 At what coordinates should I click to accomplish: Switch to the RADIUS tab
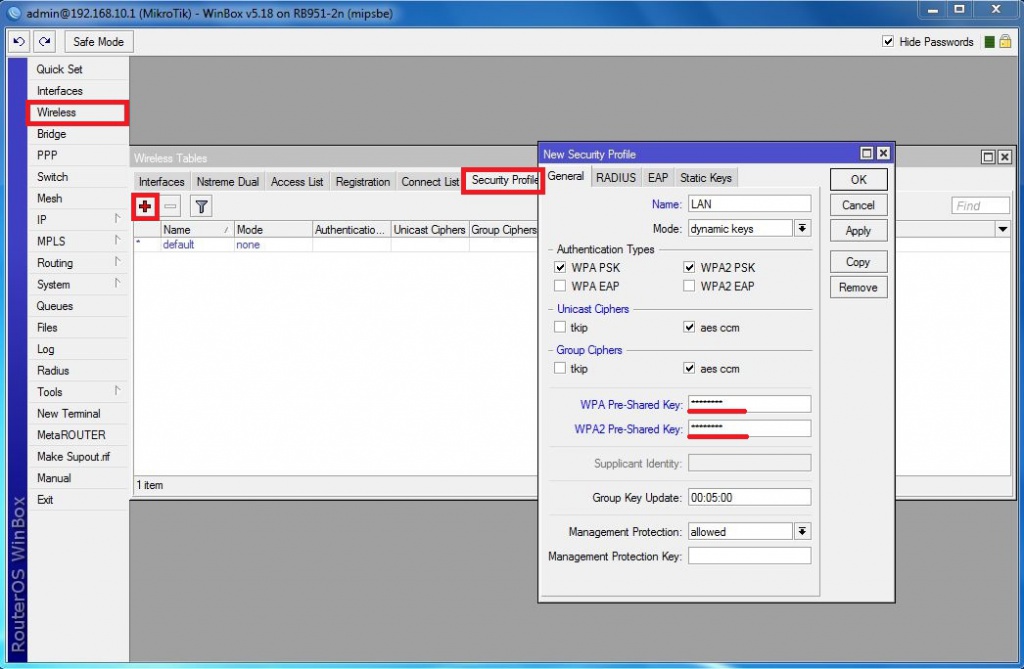[615, 178]
